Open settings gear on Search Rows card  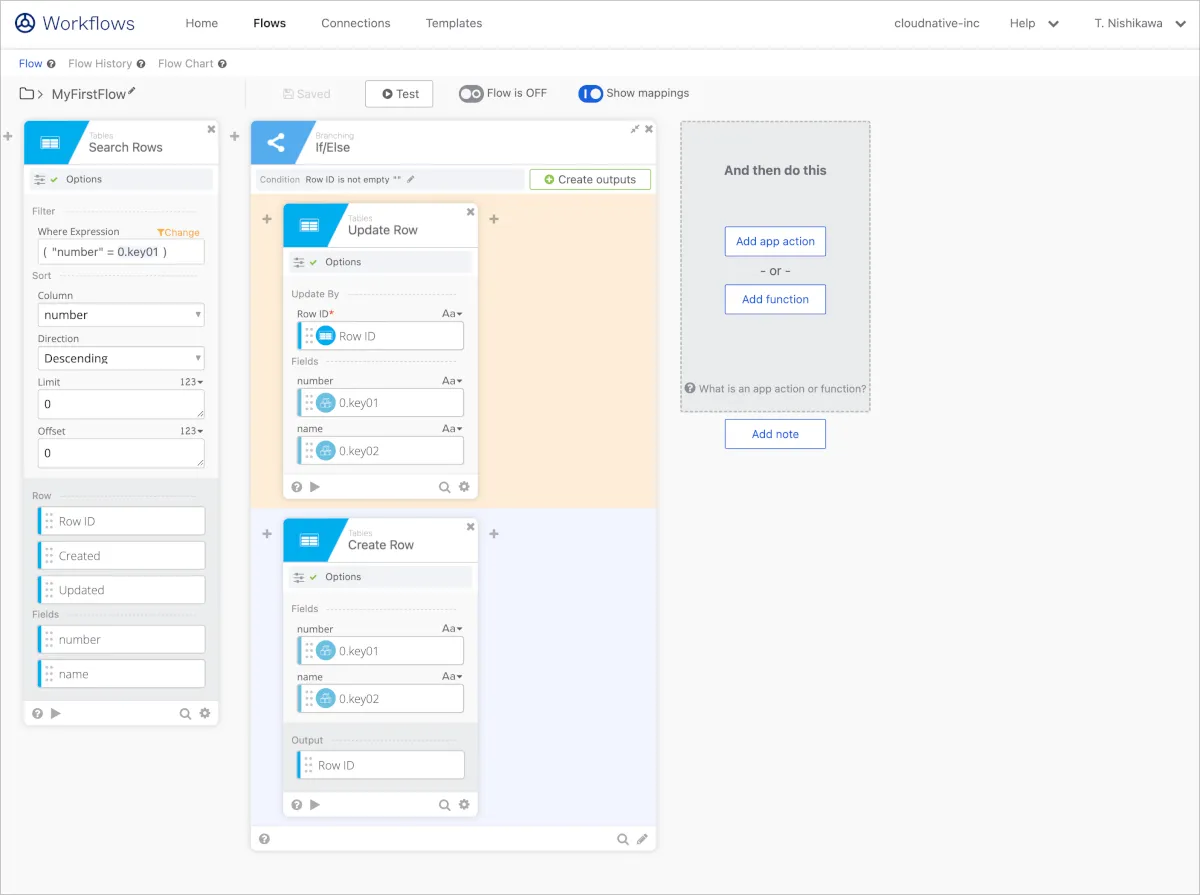pos(205,713)
